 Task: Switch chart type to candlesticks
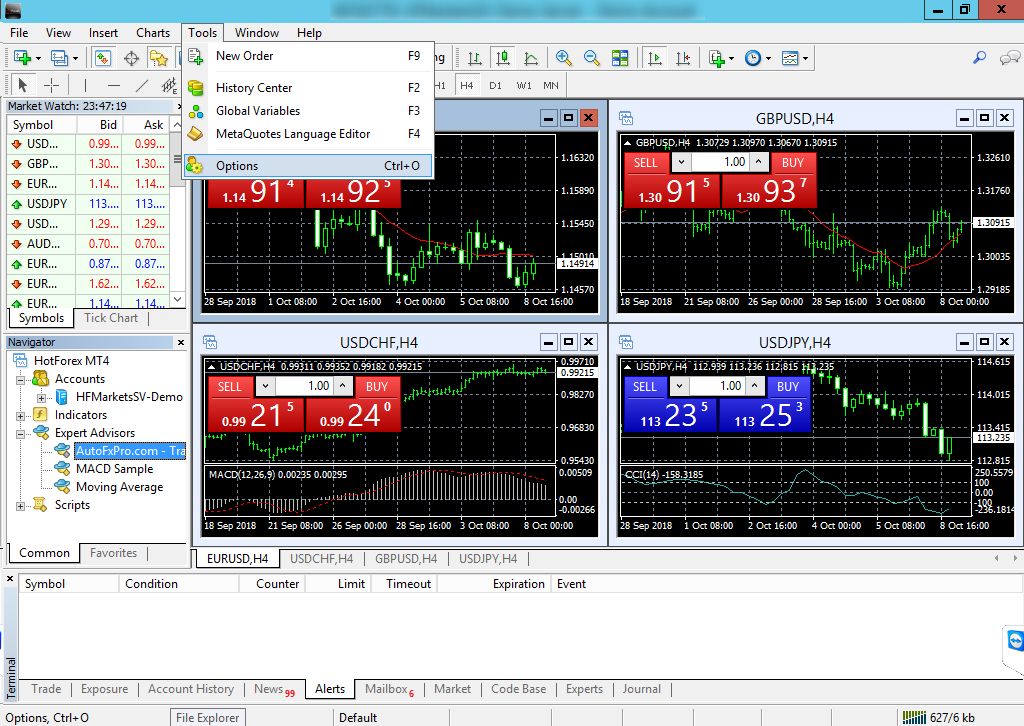pos(502,58)
